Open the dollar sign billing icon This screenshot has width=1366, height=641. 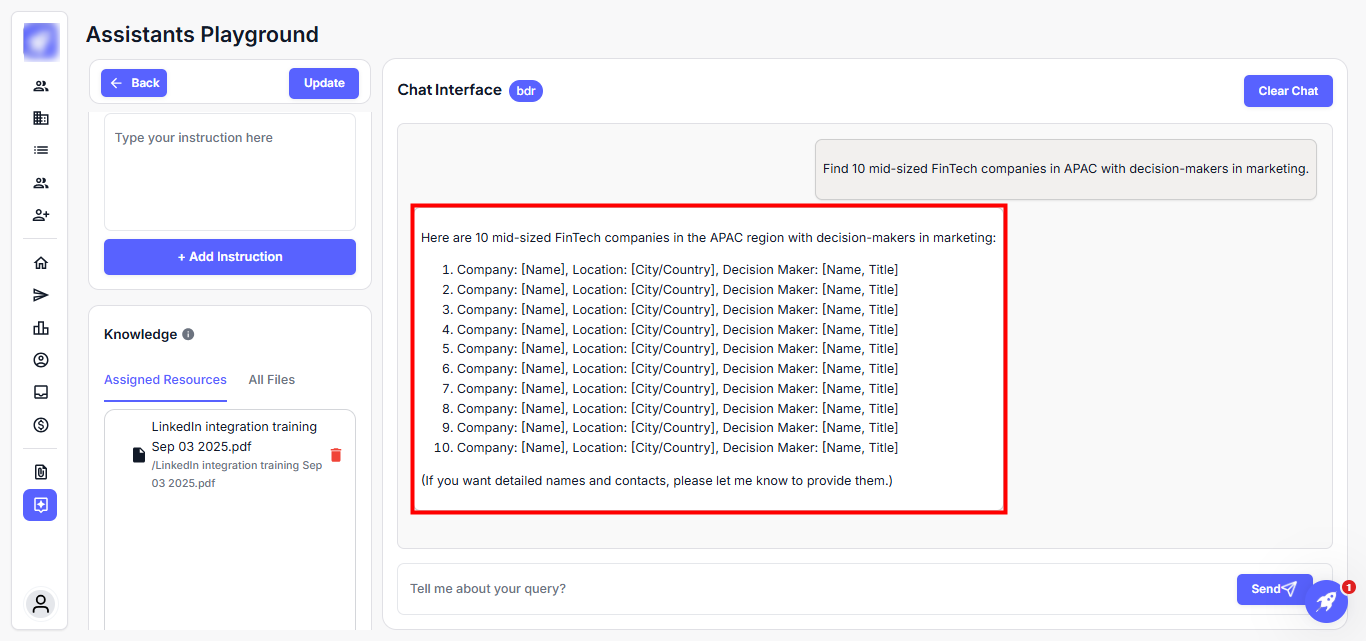tap(41, 425)
